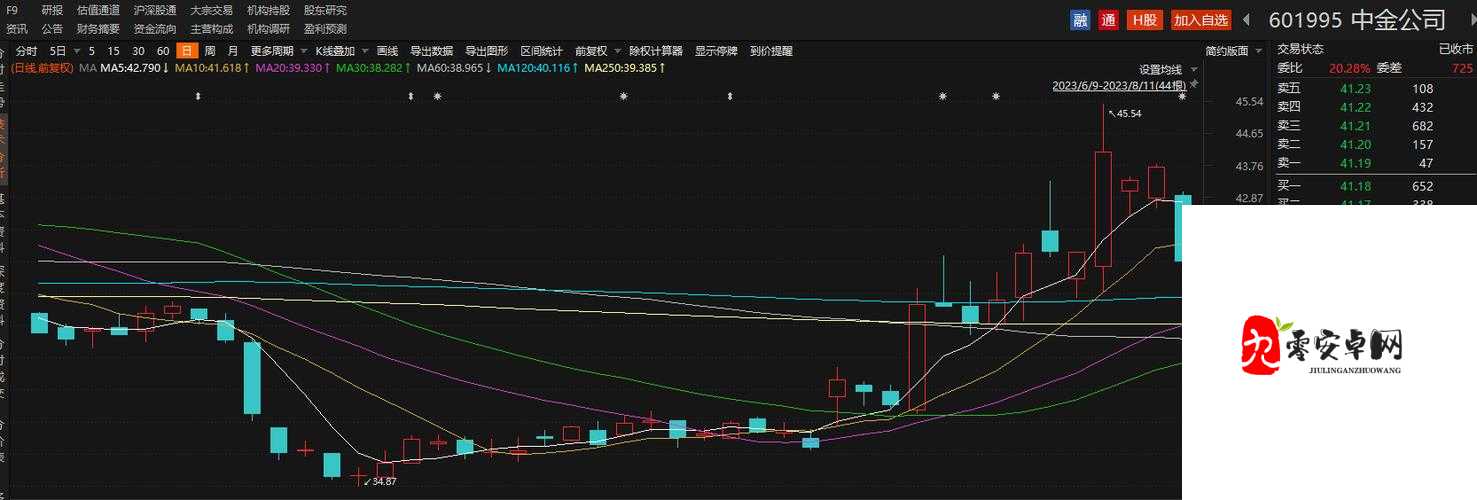This screenshot has height=500, width=1477.
Task: Click 导出数据 export data
Action: point(431,51)
